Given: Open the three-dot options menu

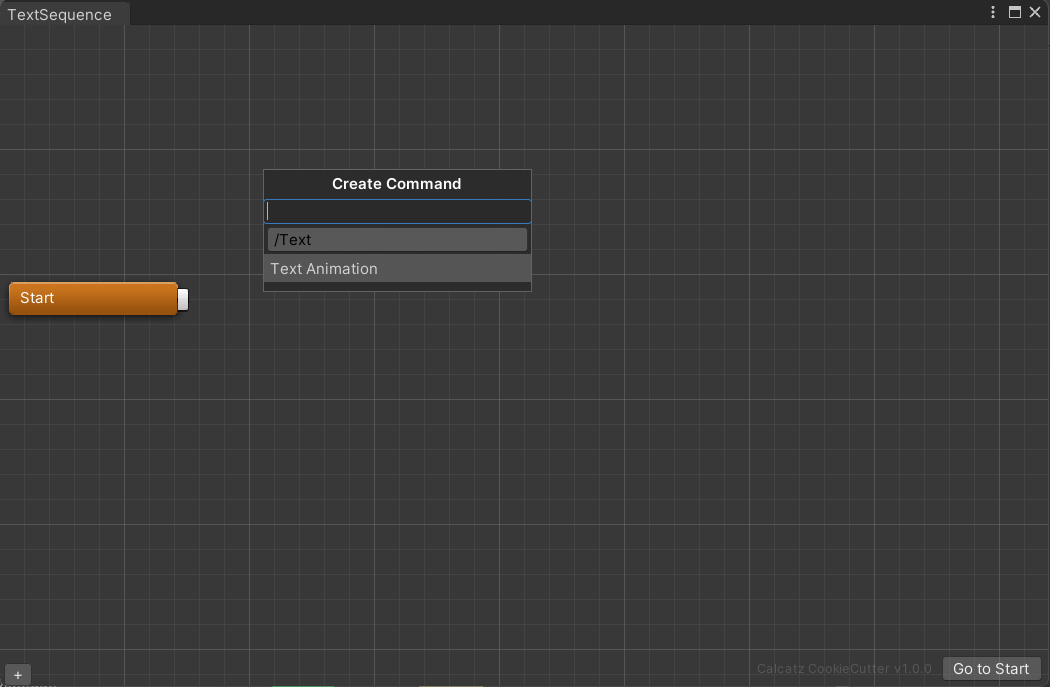Looking at the screenshot, I should pos(992,12).
